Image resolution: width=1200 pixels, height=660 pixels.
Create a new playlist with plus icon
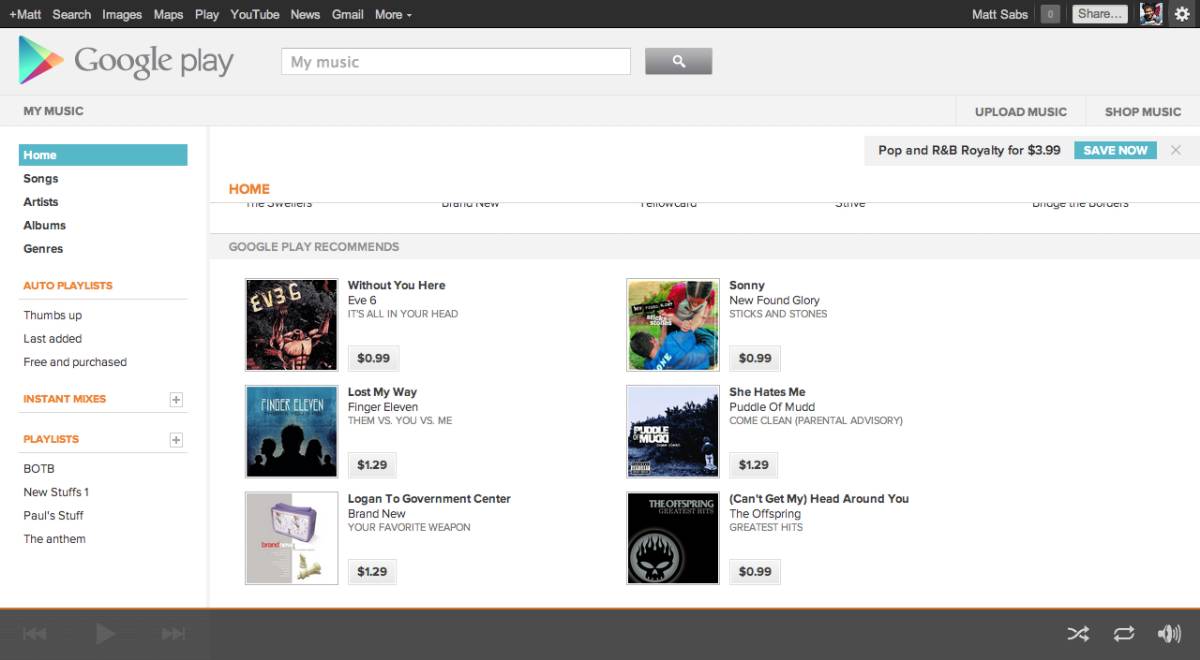click(176, 440)
